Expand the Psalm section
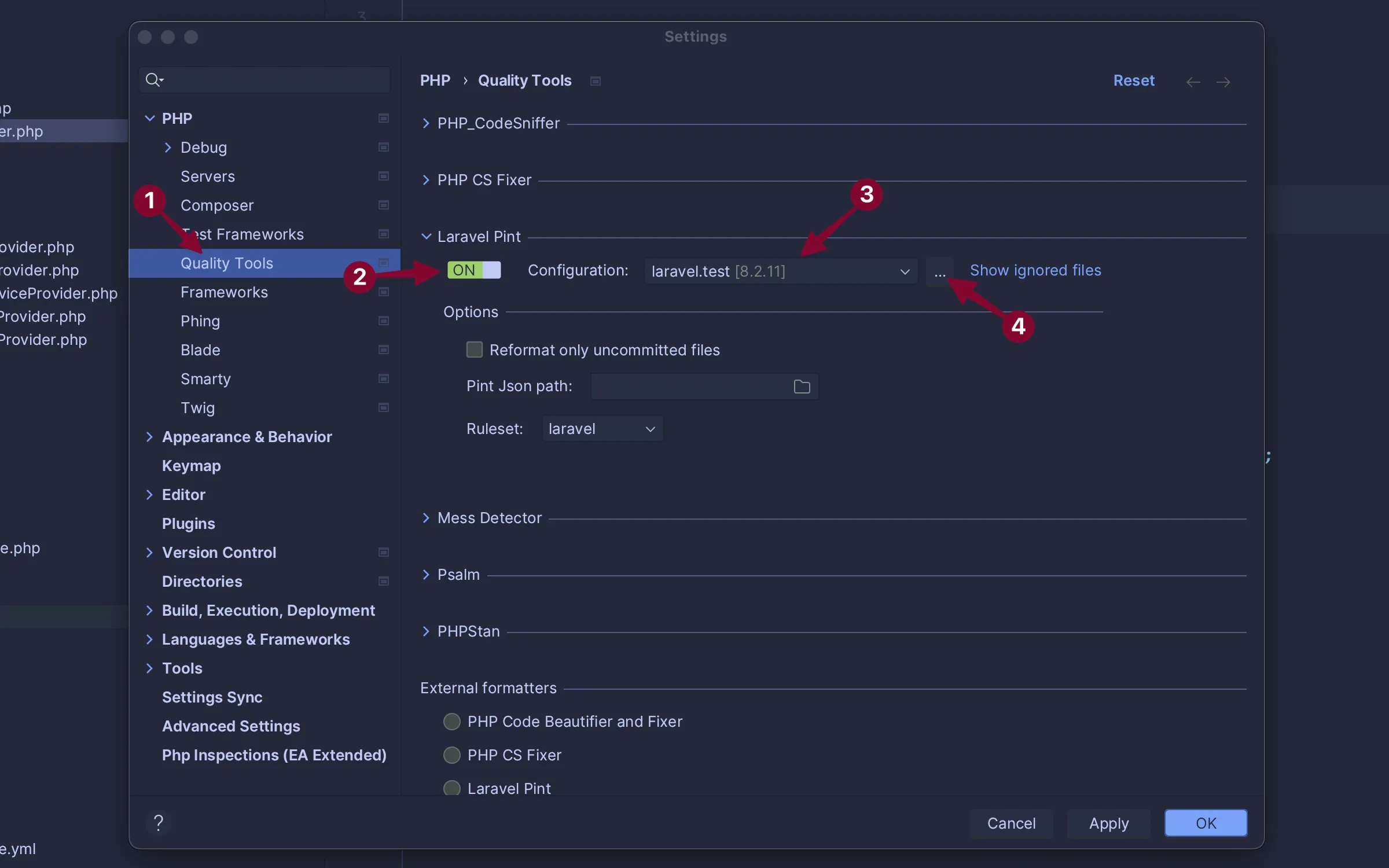This screenshot has width=1389, height=868. pyautogui.click(x=427, y=575)
